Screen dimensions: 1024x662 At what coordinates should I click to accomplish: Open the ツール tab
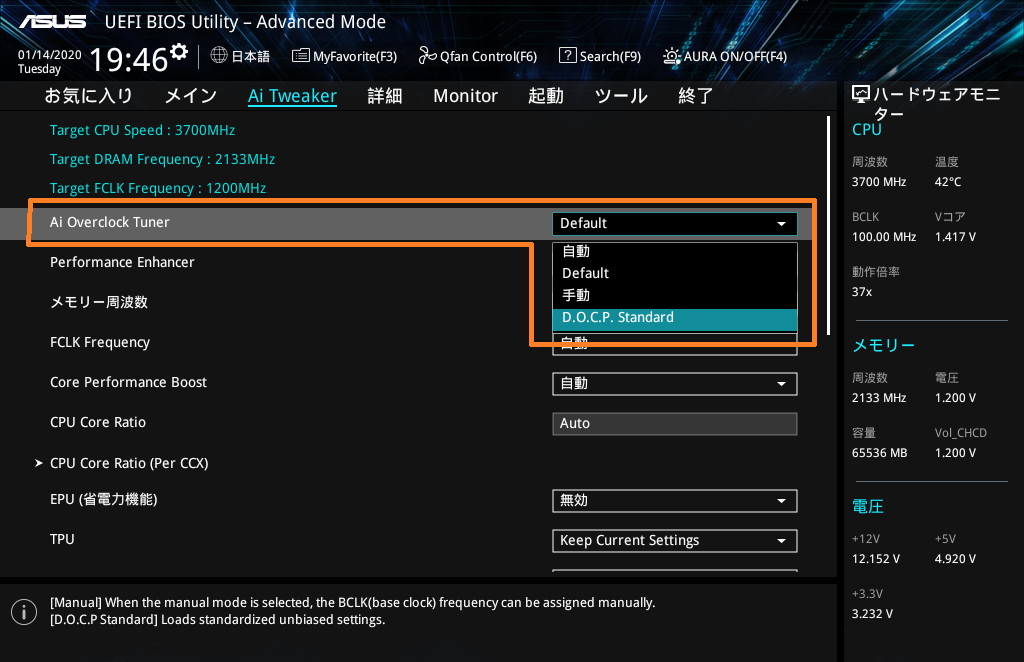click(621, 96)
